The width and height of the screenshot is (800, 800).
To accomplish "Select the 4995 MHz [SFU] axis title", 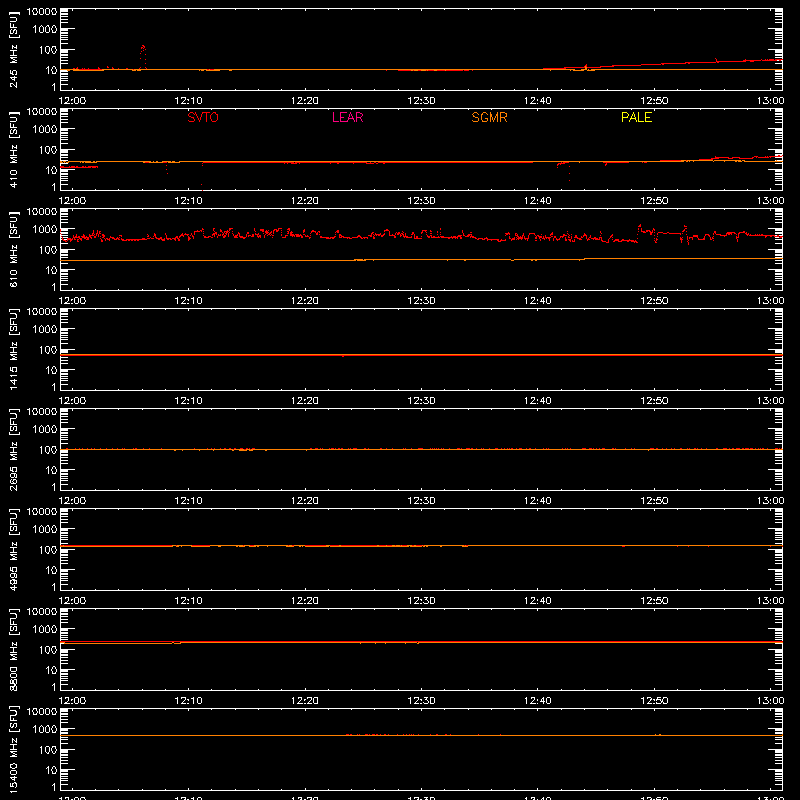I will (x=13, y=549).
